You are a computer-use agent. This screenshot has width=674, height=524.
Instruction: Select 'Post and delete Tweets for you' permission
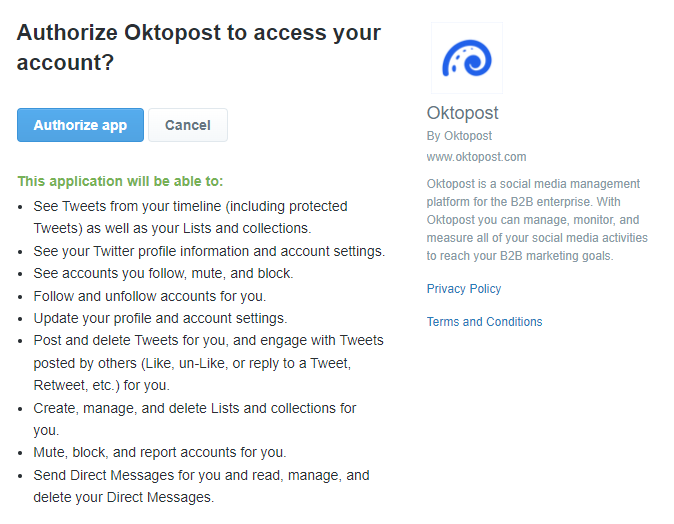(x=208, y=363)
